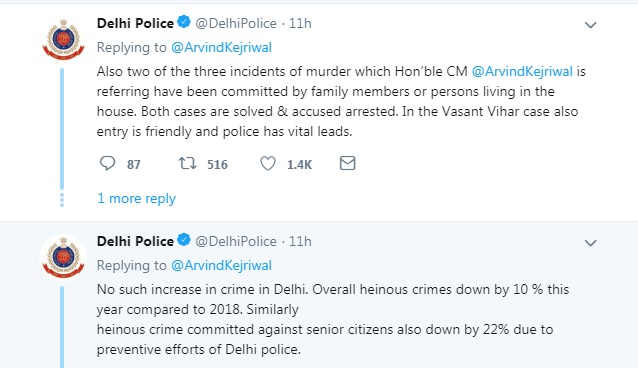Click verified badge on first tweet
The width and height of the screenshot is (638, 368).
tap(184, 22)
